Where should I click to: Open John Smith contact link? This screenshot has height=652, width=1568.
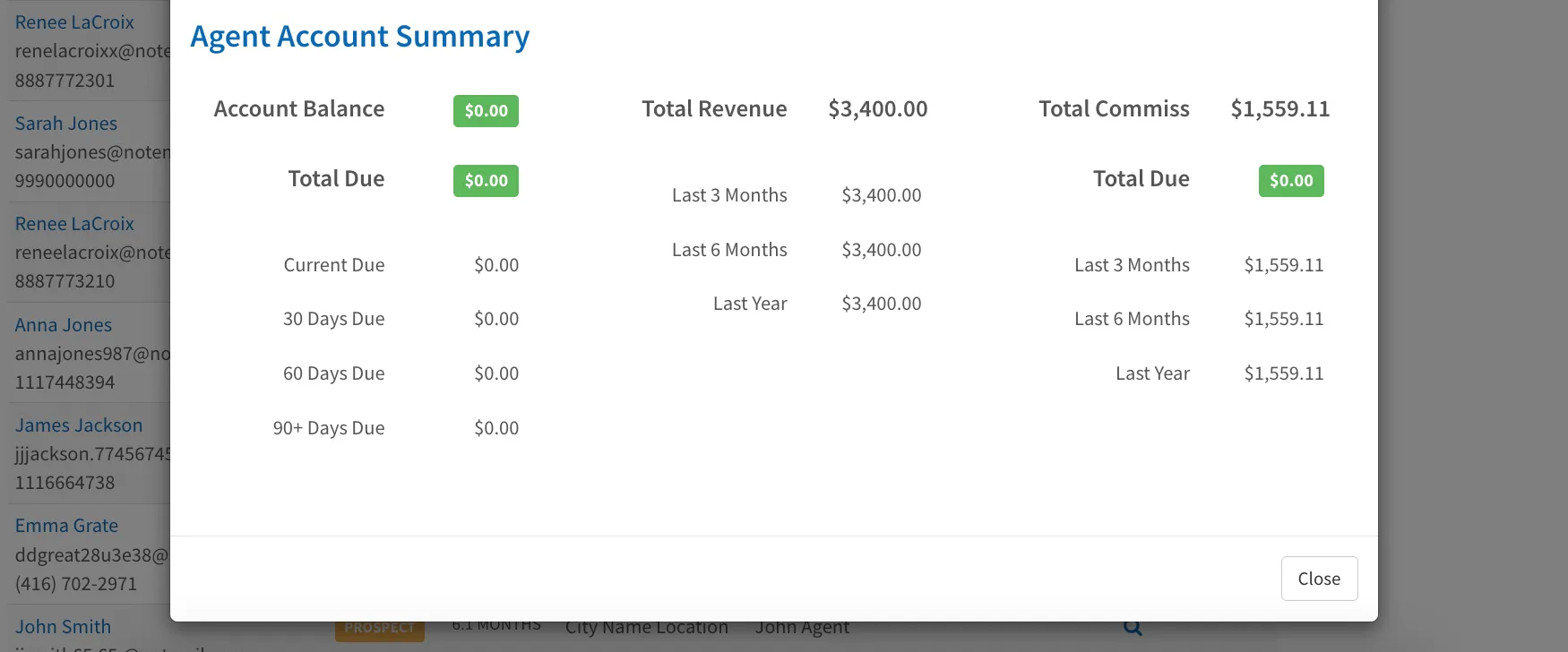pyautogui.click(x=63, y=627)
